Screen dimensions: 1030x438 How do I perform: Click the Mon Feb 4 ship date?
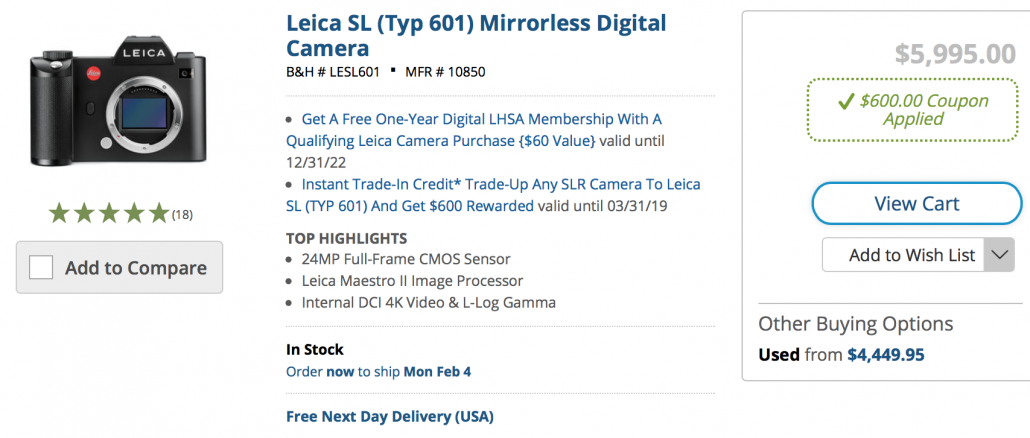coord(437,371)
